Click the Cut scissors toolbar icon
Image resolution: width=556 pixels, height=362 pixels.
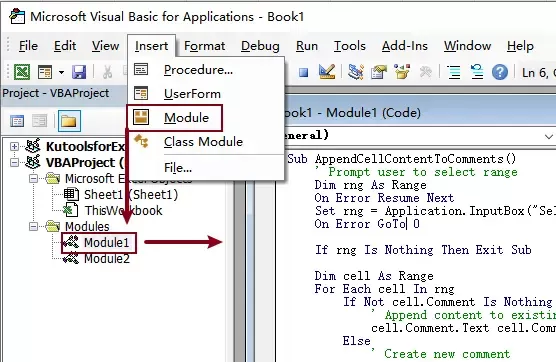pyautogui.click(x=107, y=73)
